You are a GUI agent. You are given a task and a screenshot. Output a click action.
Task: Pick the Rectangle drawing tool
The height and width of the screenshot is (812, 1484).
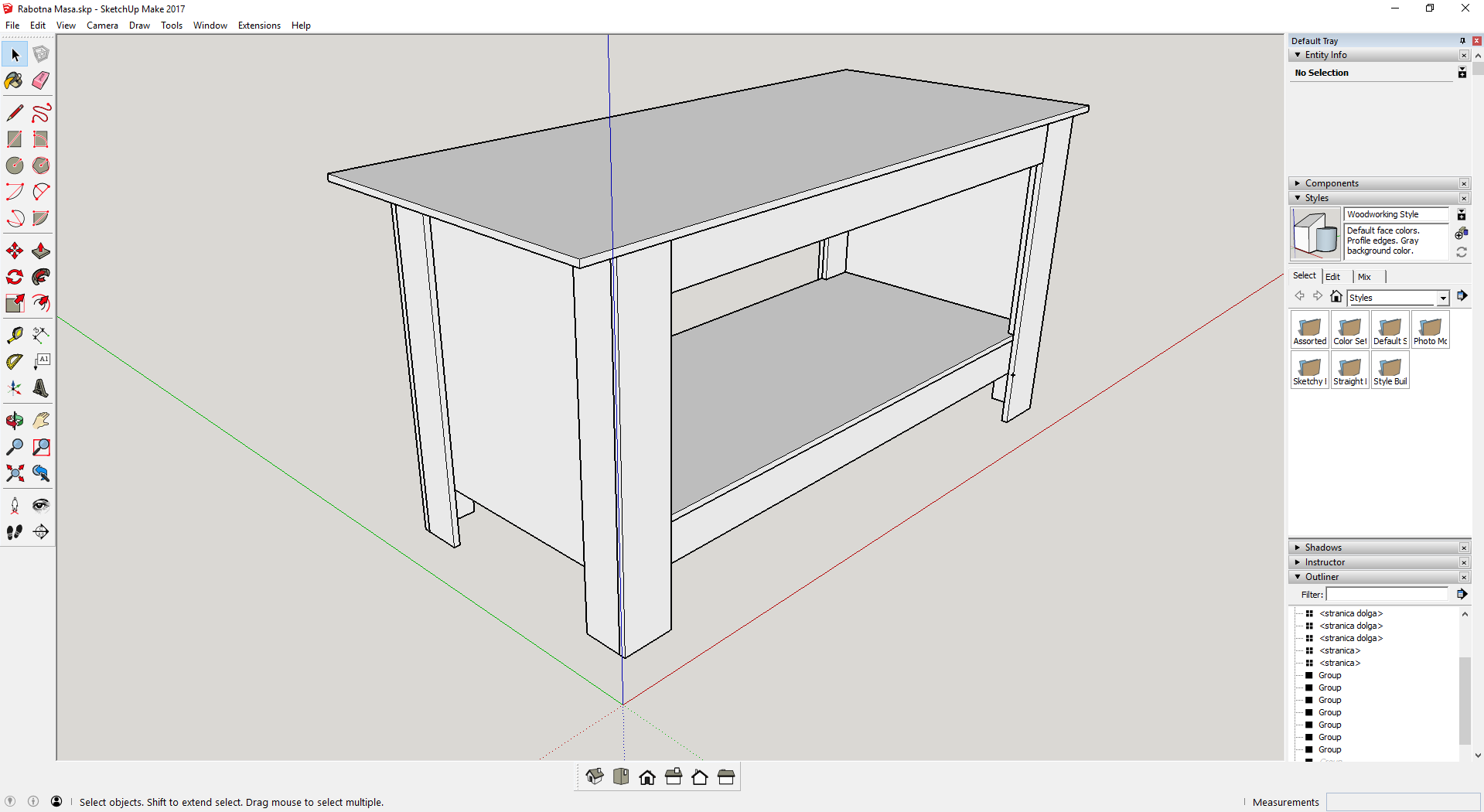[x=14, y=139]
